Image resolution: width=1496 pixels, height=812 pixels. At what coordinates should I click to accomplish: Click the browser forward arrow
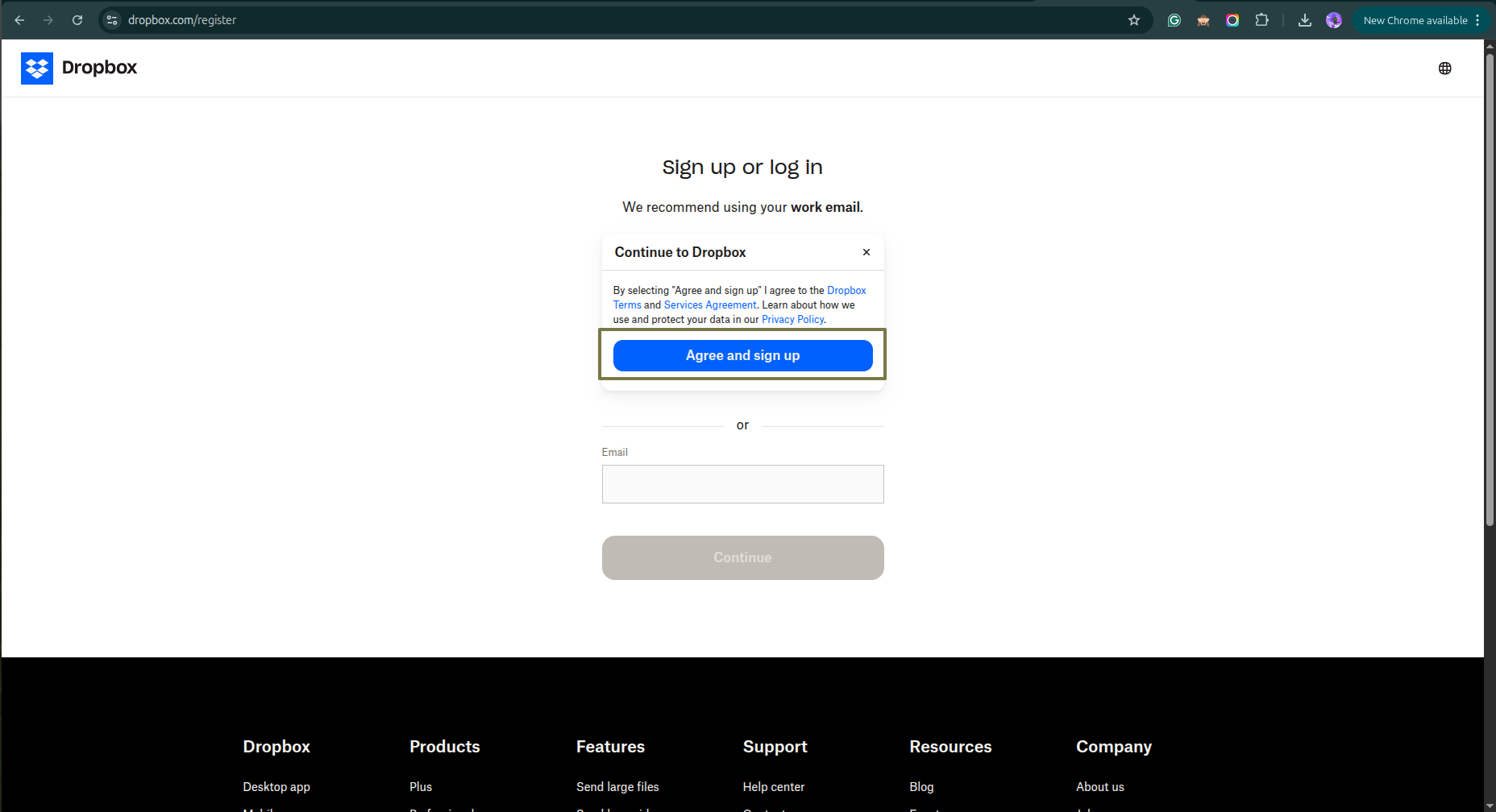[48, 20]
